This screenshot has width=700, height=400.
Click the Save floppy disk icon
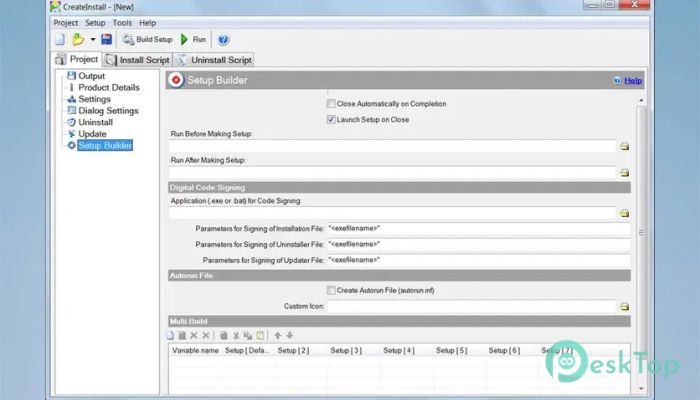(107, 39)
